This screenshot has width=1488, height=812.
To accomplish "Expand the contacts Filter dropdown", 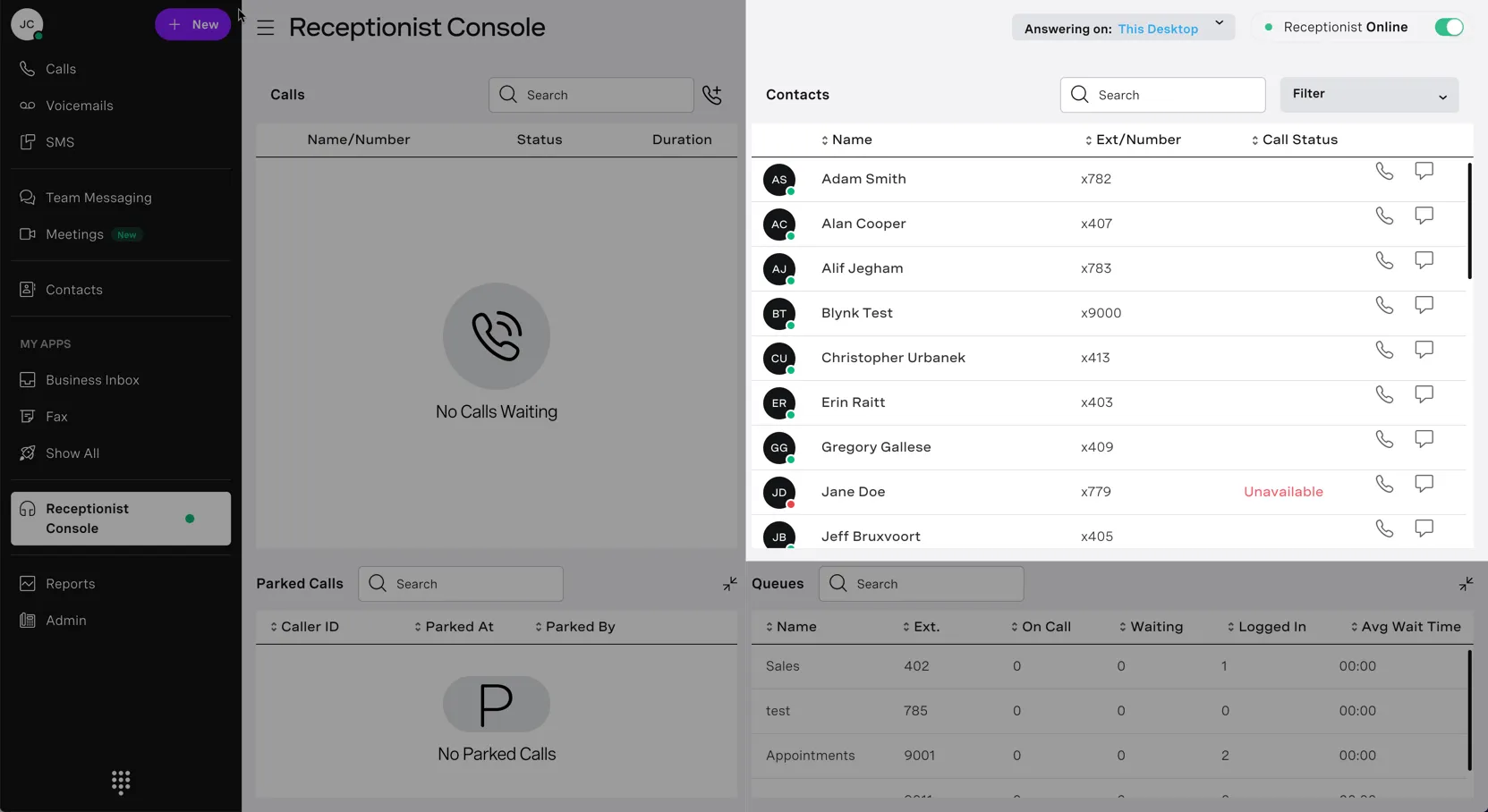I will pos(1369,95).
